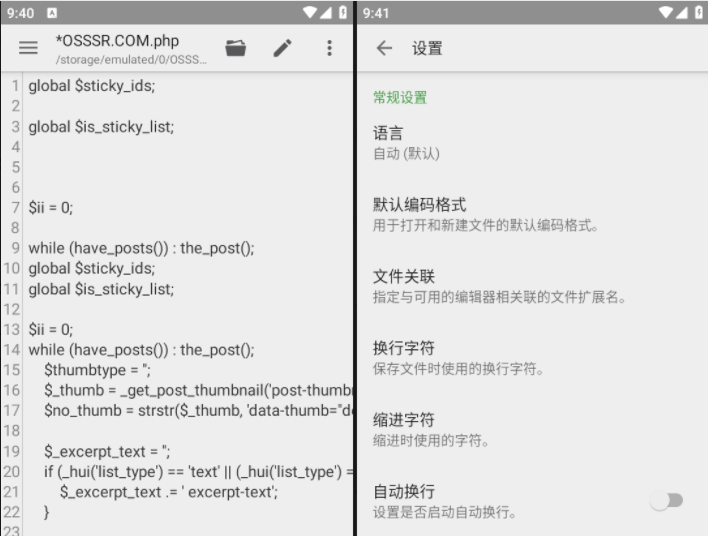Viewport: 708px width, 536px height.
Task: Open the three-dot overflow menu
Action: click(x=329, y=48)
